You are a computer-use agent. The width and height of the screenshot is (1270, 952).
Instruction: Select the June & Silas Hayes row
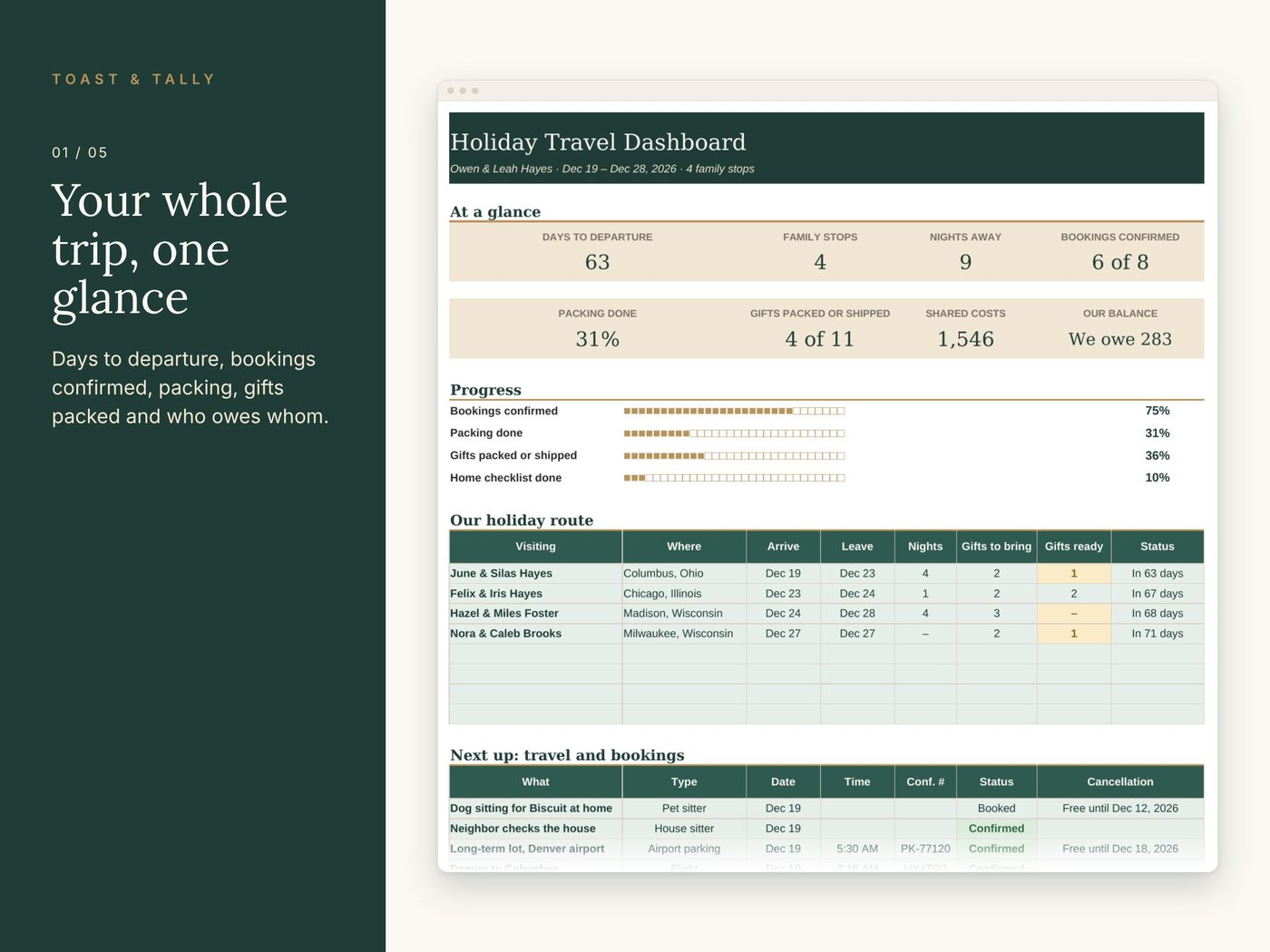(x=826, y=573)
